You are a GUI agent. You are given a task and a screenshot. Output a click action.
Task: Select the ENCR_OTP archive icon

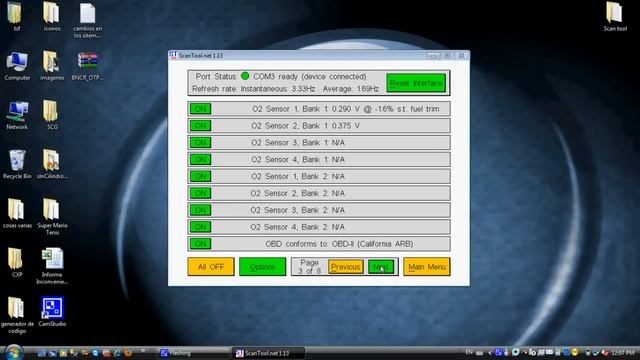87,66
